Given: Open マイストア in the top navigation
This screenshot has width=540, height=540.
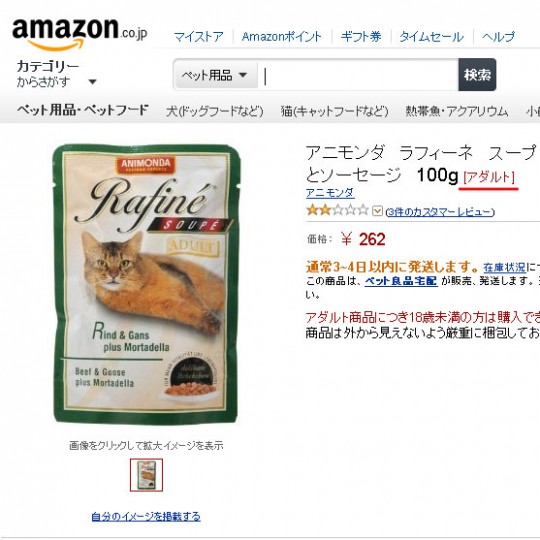Looking at the screenshot, I should tap(198, 37).
